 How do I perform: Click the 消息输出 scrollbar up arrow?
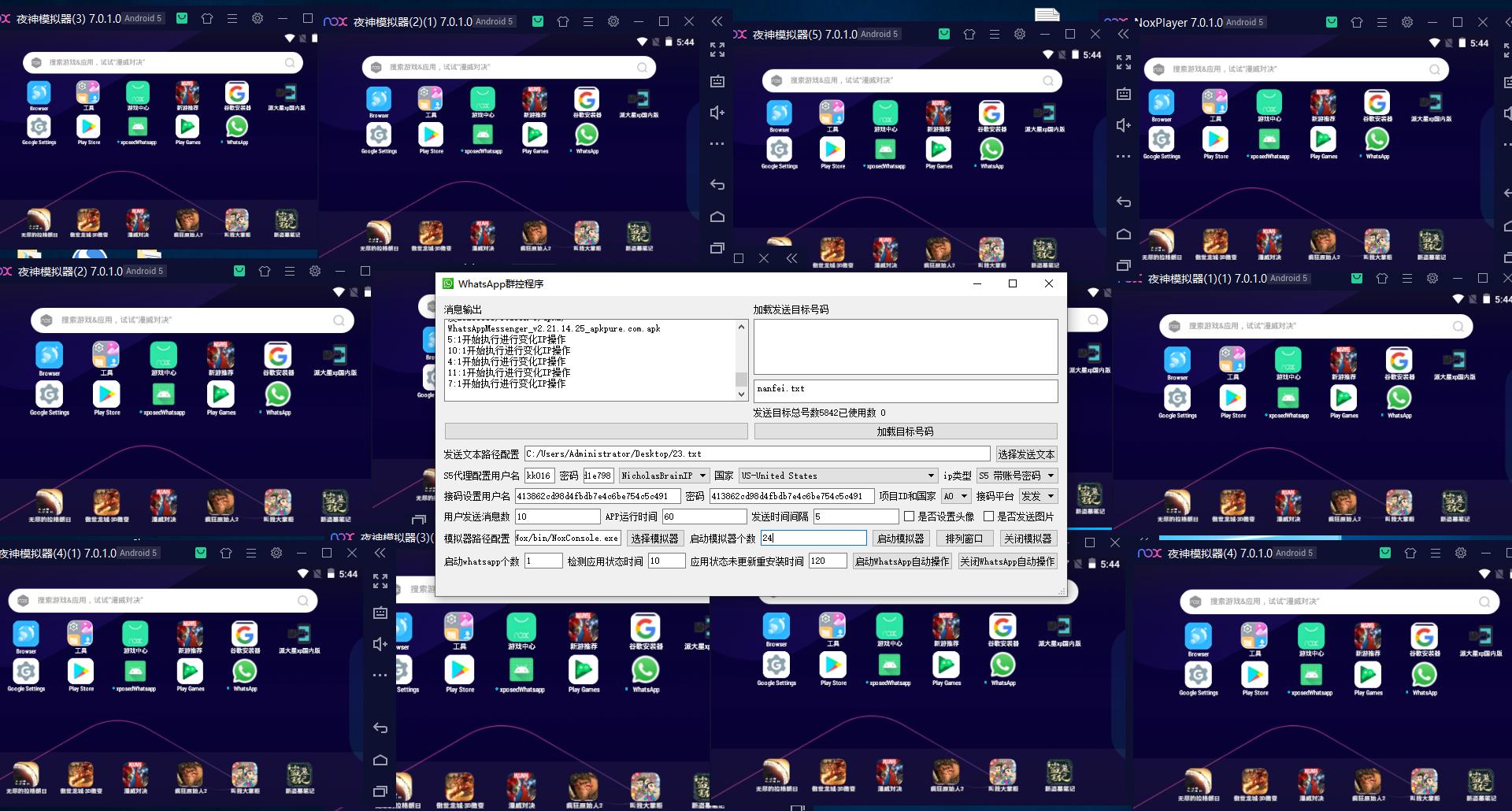(741, 327)
